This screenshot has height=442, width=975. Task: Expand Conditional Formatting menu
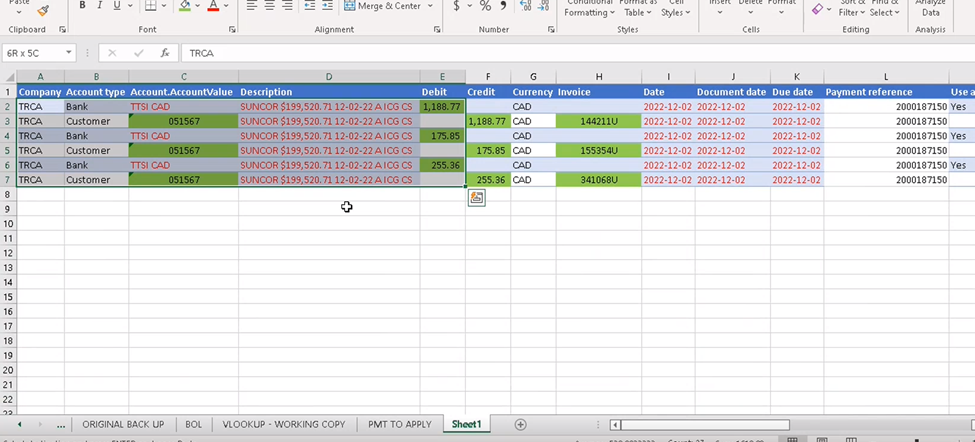click(589, 8)
